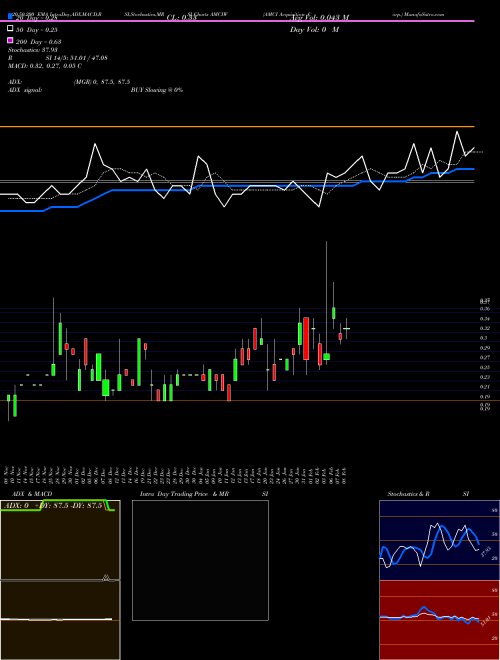Click the blue 20 Day EMA legend swatch

pos(10,16)
